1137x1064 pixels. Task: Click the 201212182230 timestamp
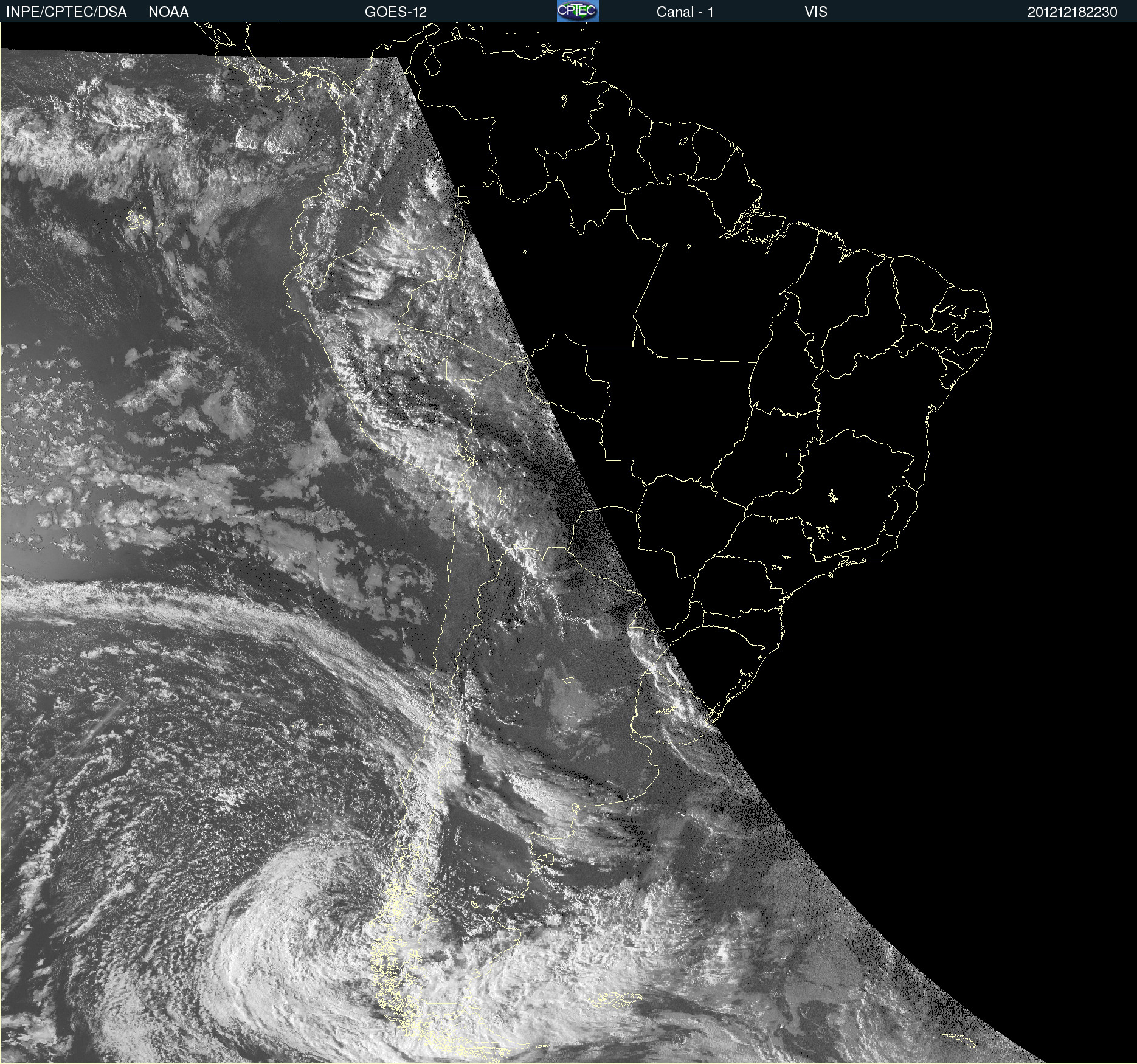point(1073,12)
